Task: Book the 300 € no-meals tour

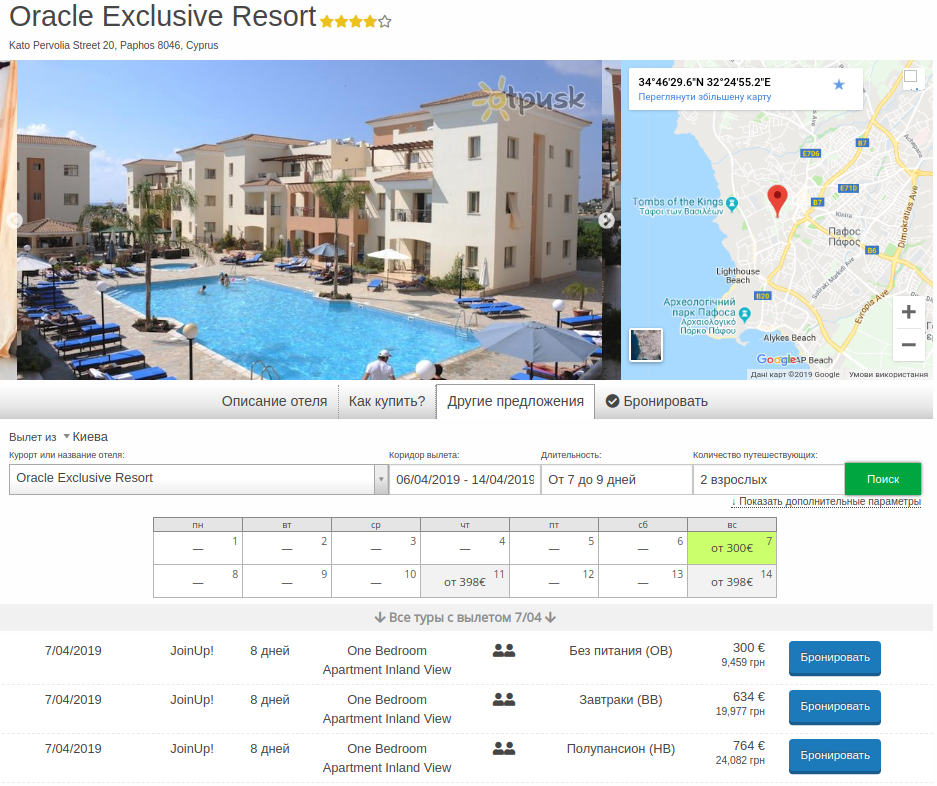Action: tap(835, 657)
